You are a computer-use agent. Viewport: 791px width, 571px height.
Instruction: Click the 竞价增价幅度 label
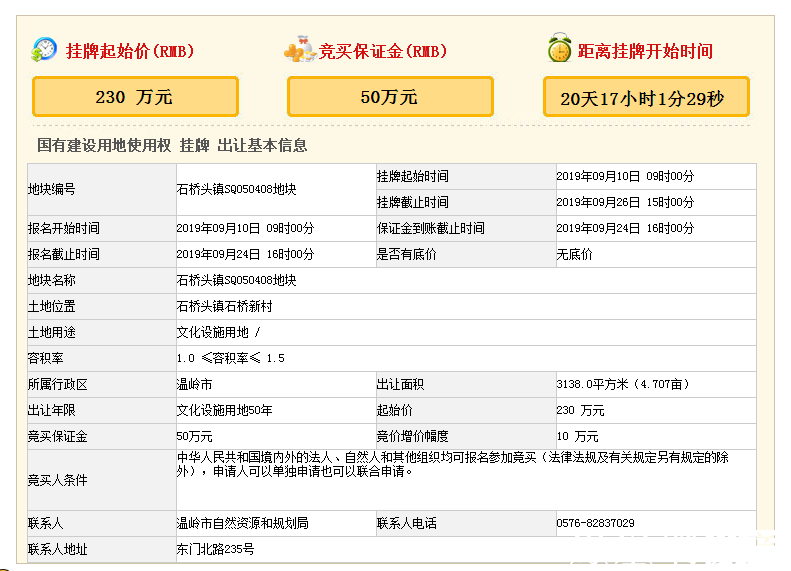point(413,436)
